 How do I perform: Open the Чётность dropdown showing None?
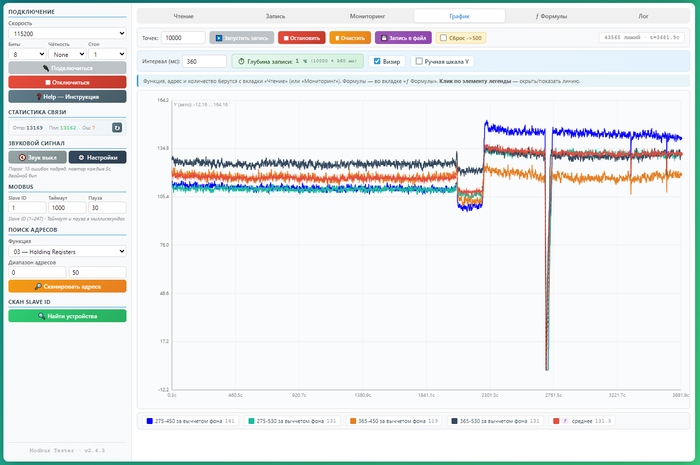point(67,54)
